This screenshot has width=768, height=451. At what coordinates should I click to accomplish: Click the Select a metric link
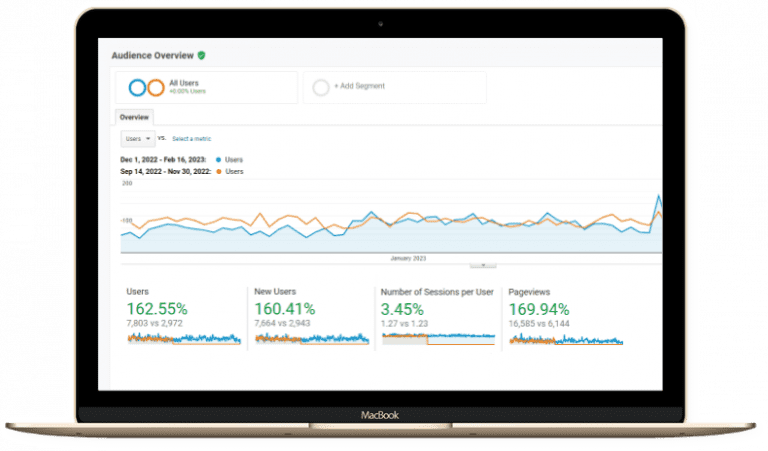tap(191, 138)
